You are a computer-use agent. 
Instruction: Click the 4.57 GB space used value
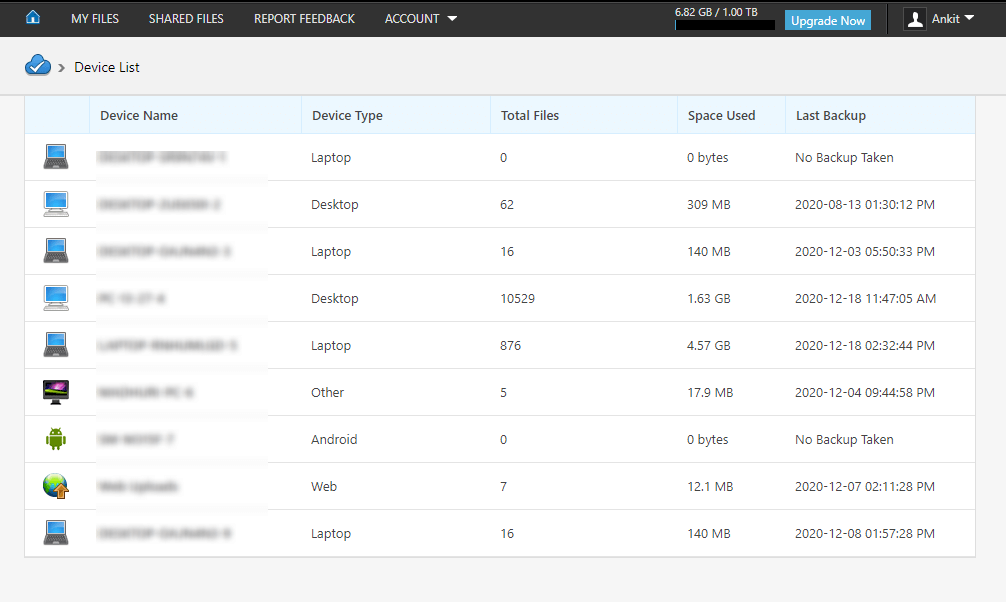coord(709,345)
